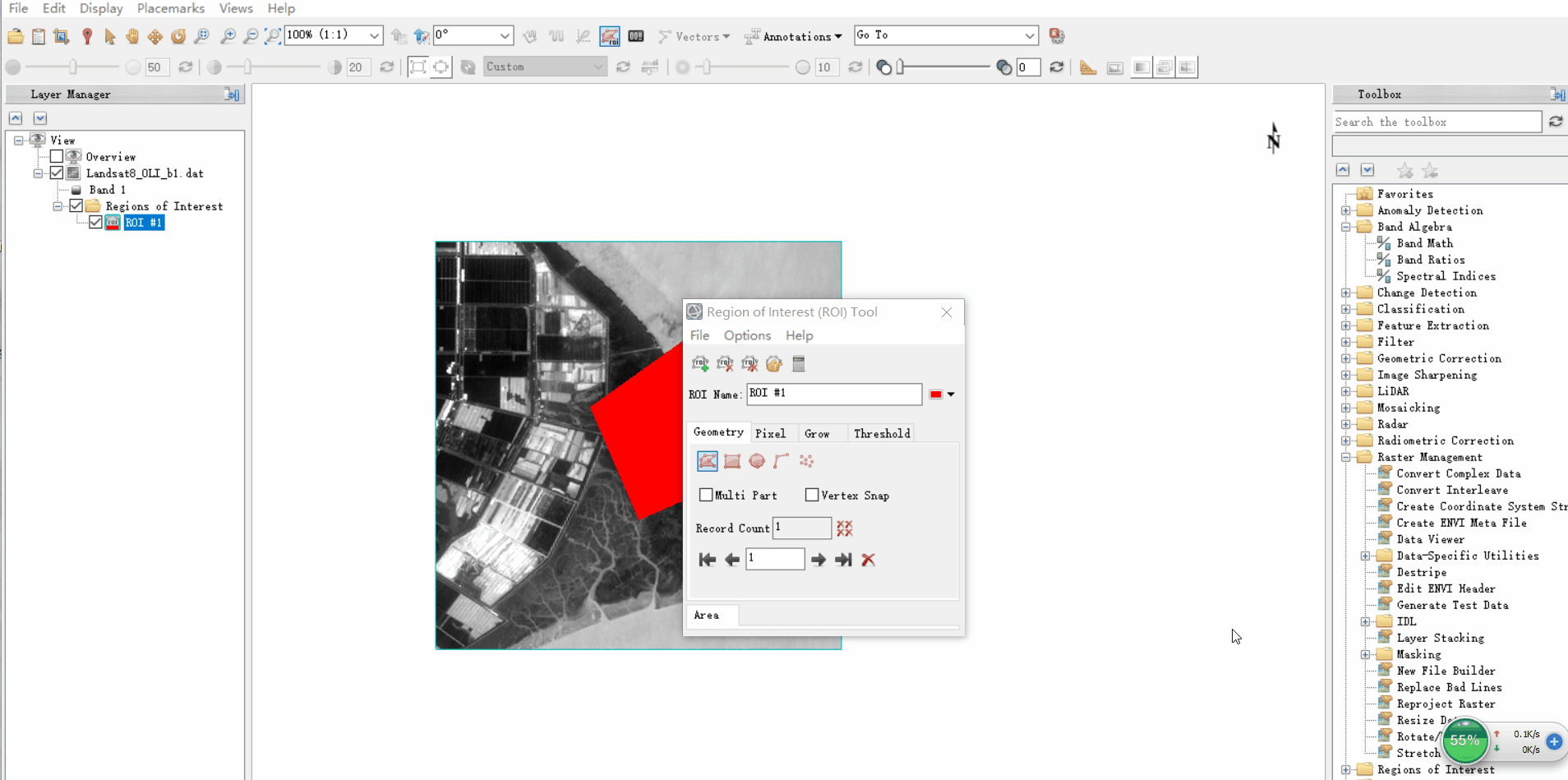Enable the Multi Part checkbox
The height and width of the screenshot is (780, 1568).
pyautogui.click(x=706, y=495)
